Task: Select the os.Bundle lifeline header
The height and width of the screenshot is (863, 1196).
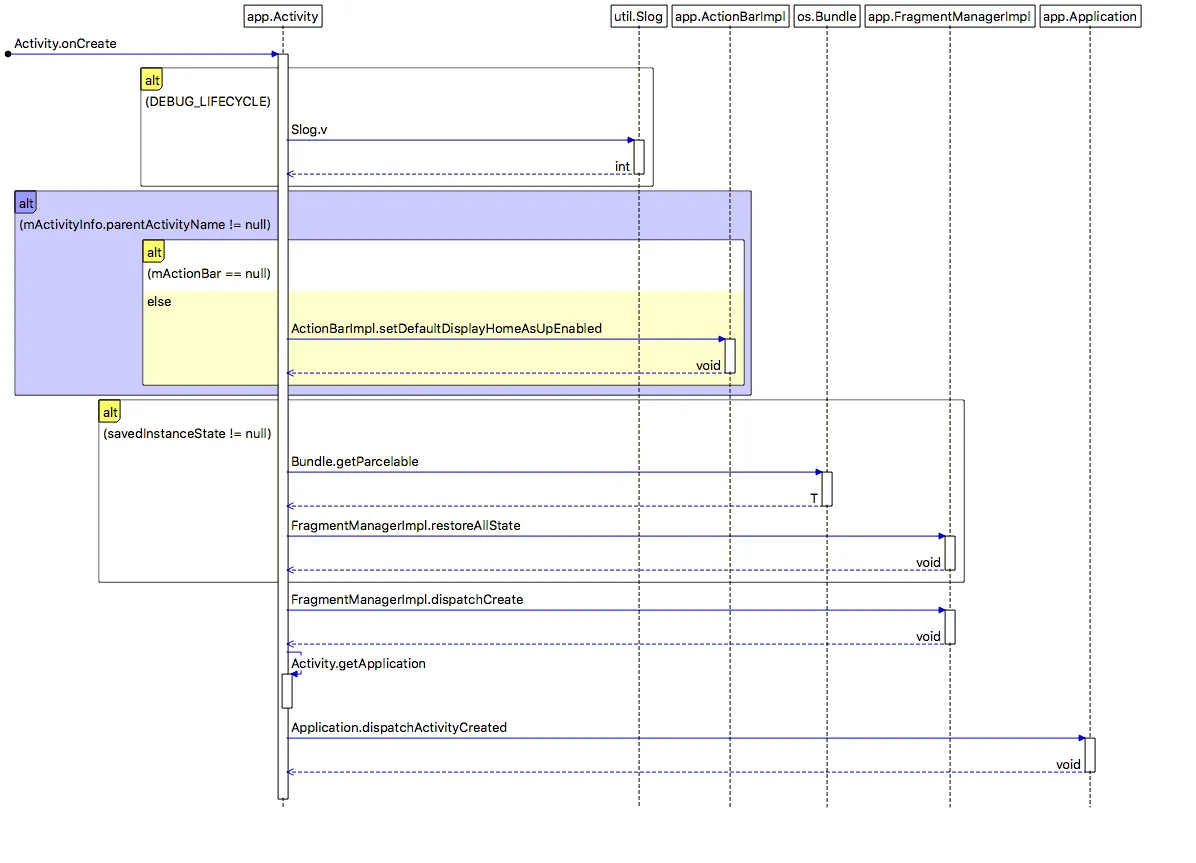Action: pyautogui.click(x=827, y=16)
